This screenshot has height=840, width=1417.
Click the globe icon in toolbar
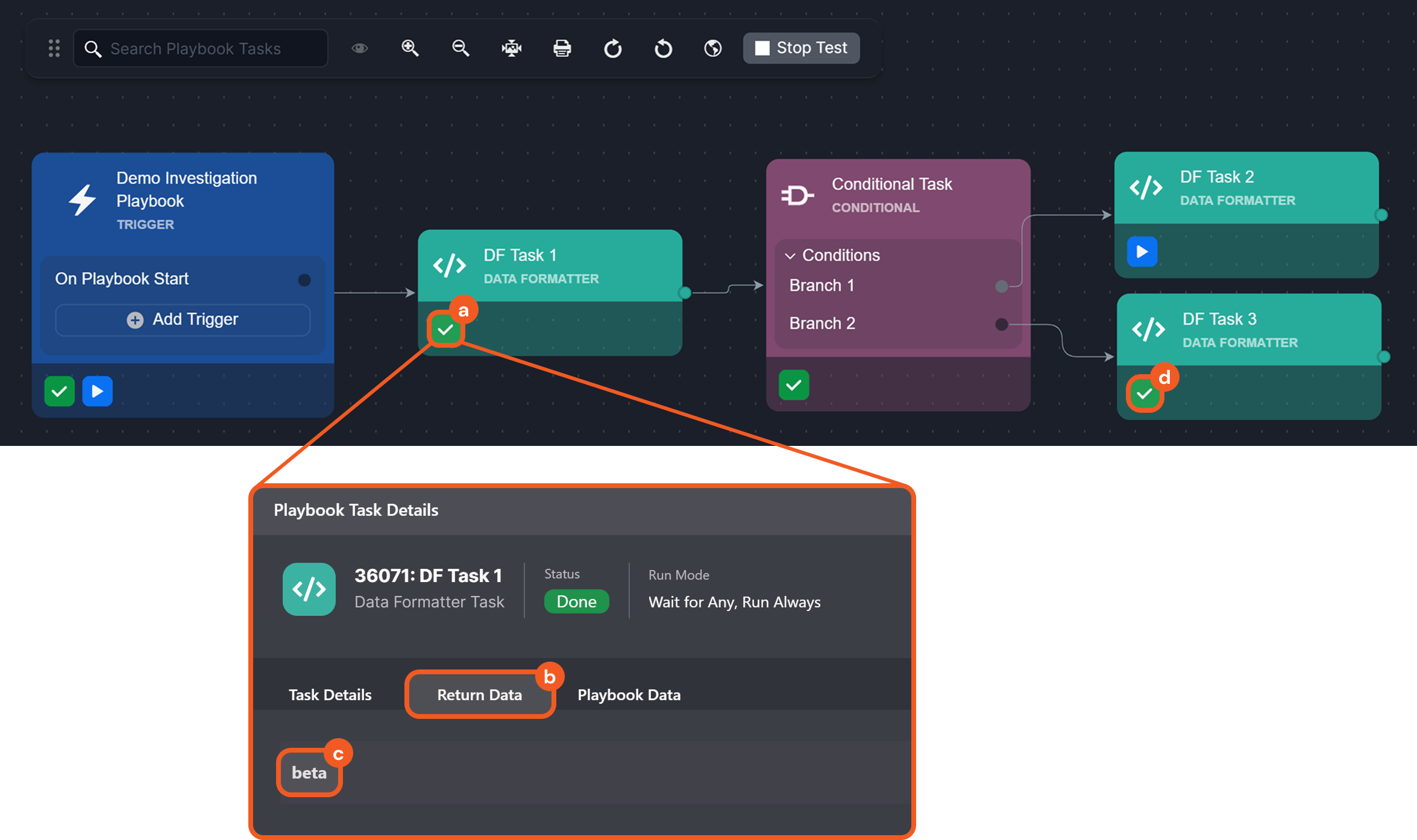pos(713,48)
